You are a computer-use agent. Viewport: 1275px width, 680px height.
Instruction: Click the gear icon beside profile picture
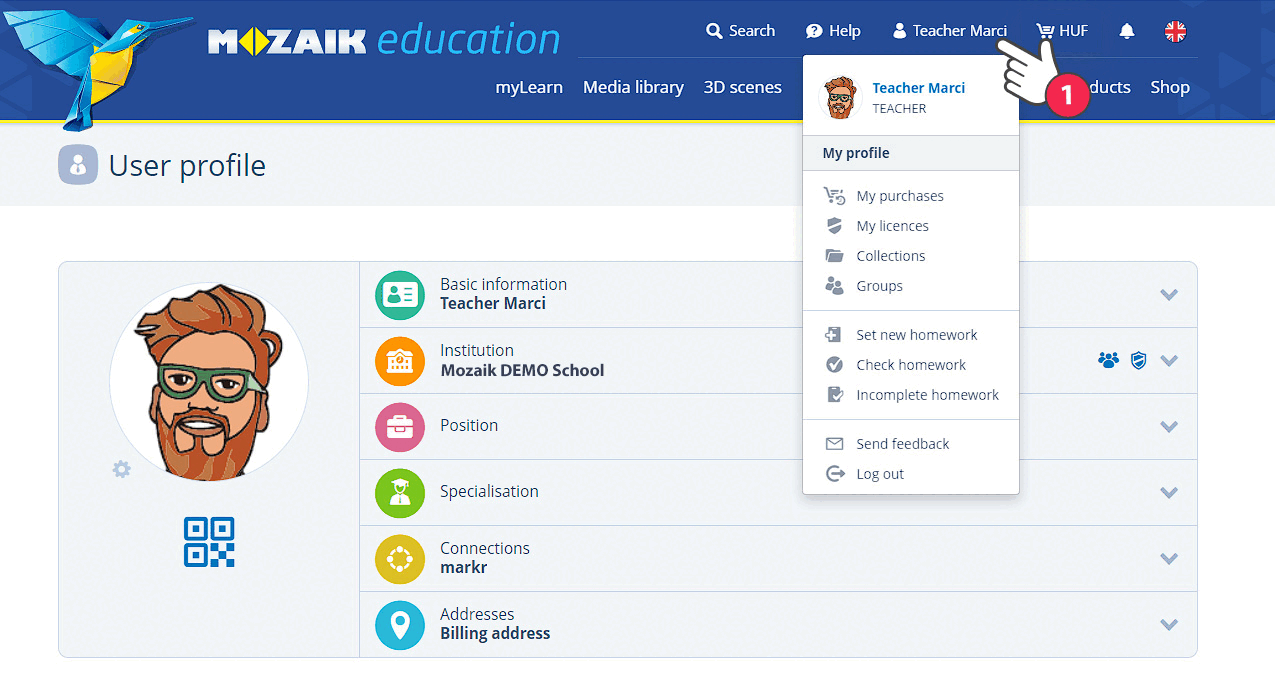pyautogui.click(x=121, y=469)
